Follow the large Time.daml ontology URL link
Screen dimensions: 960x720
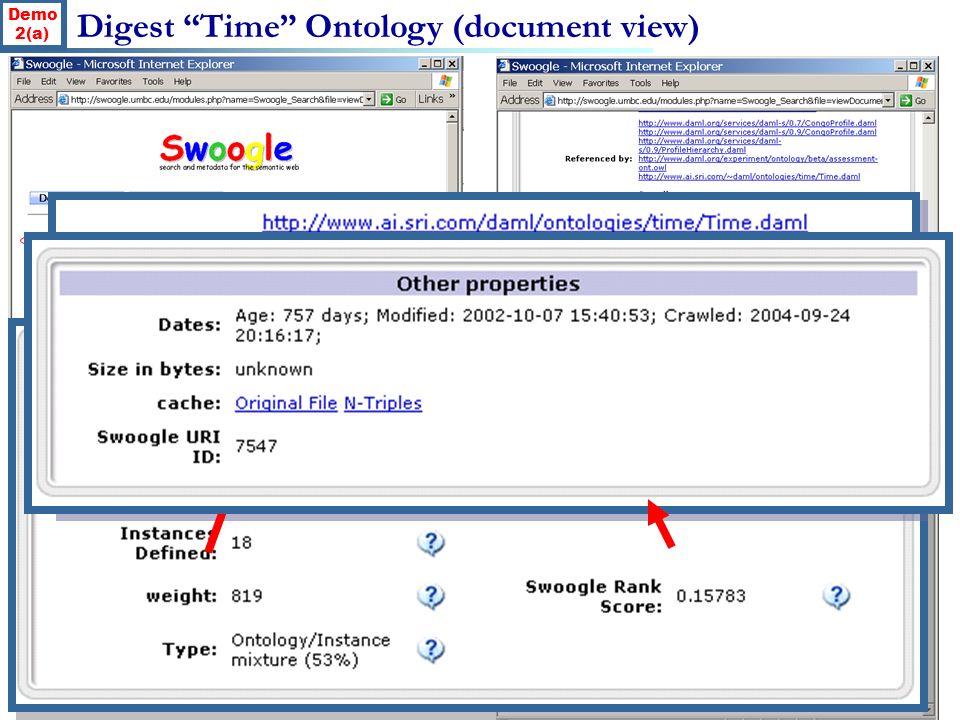click(x=535, y=222)
